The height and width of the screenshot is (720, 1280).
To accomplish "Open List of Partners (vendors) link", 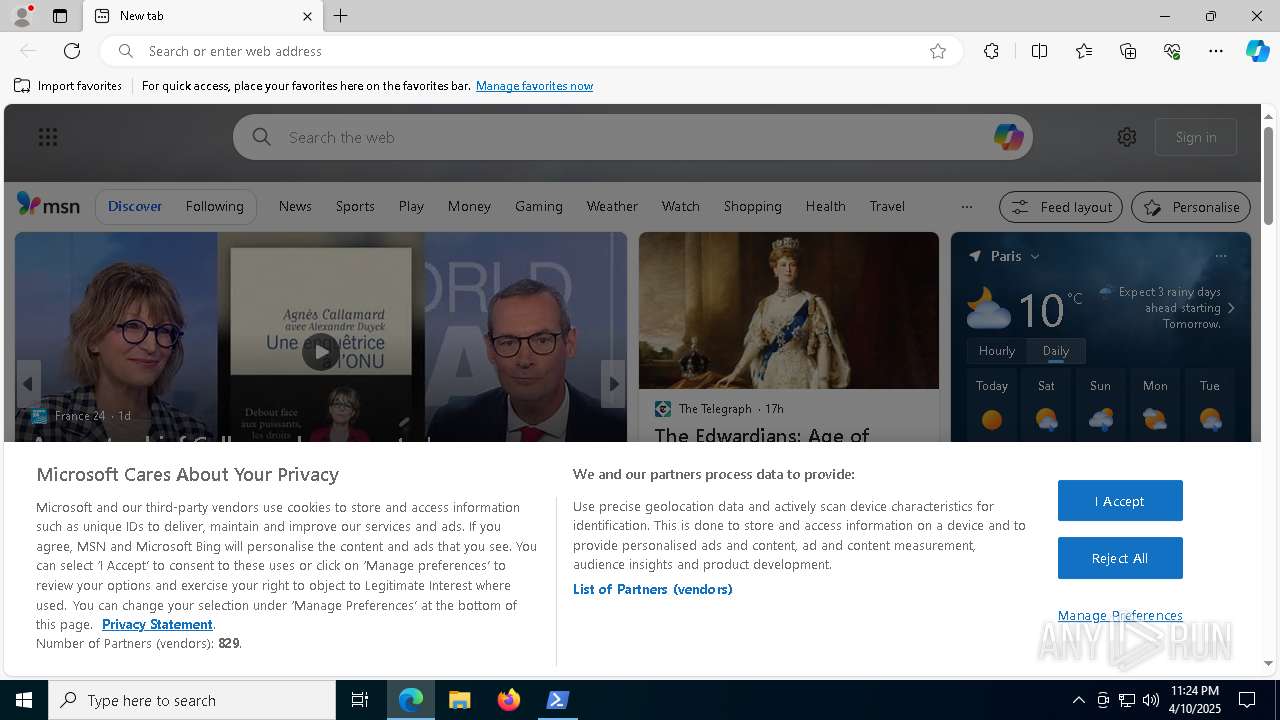I will [652, 589].
